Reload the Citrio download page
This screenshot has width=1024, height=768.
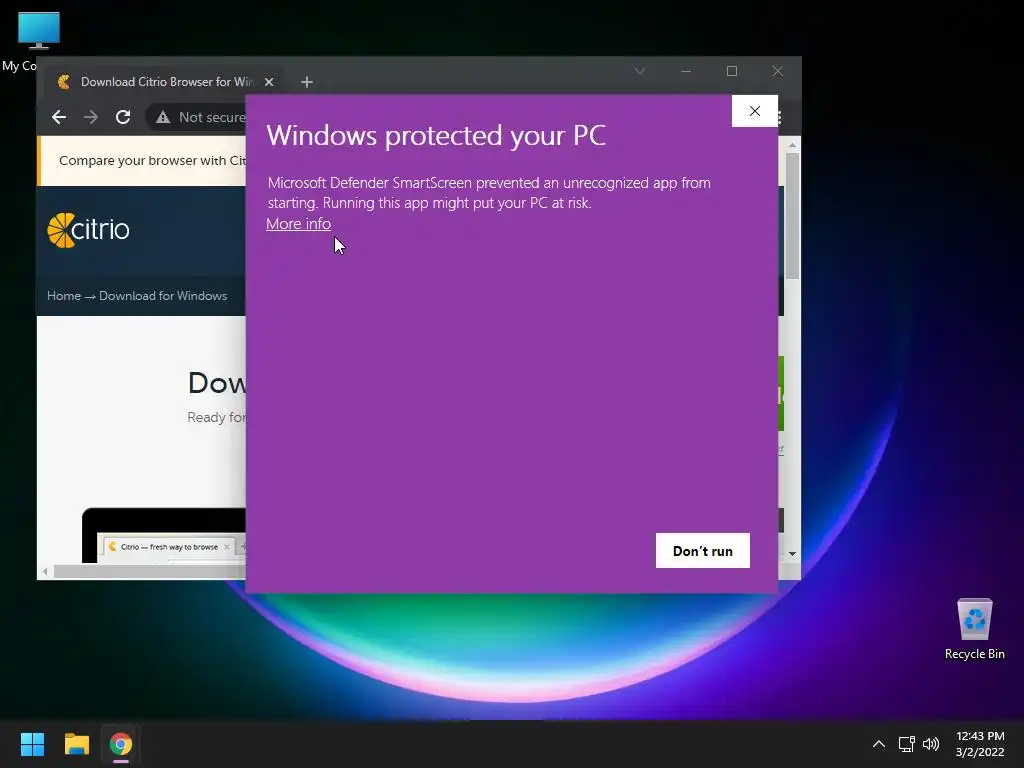click(x=123, y=117)
